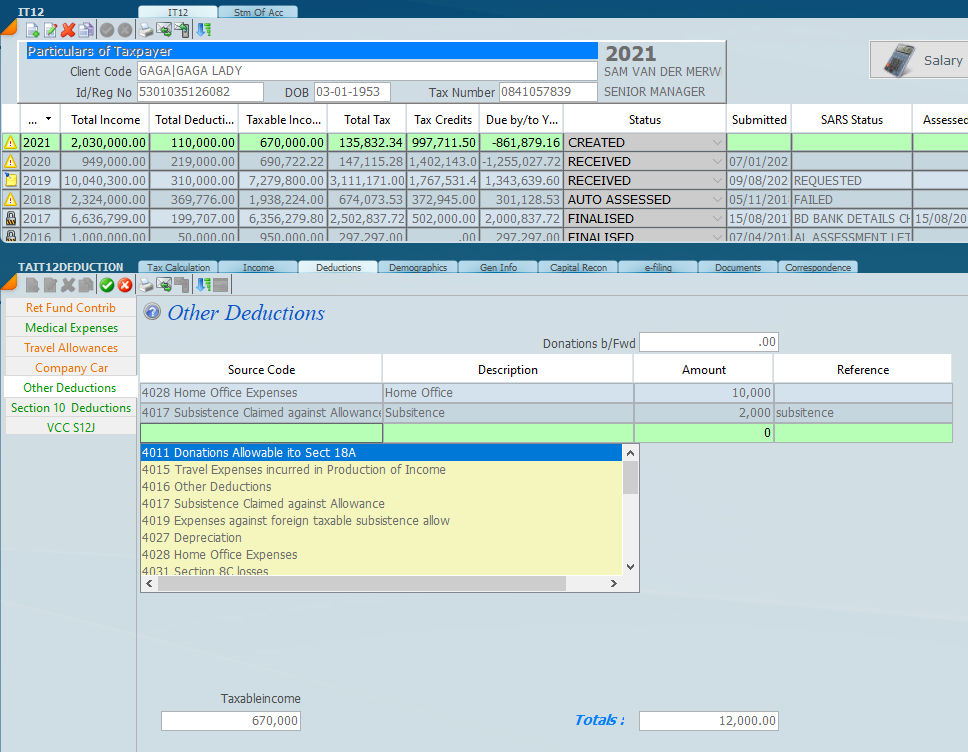Open the Travel Allowances section
Image resolution: width=968 pixels, height=752 pixels.
click(x=71, y=348)
